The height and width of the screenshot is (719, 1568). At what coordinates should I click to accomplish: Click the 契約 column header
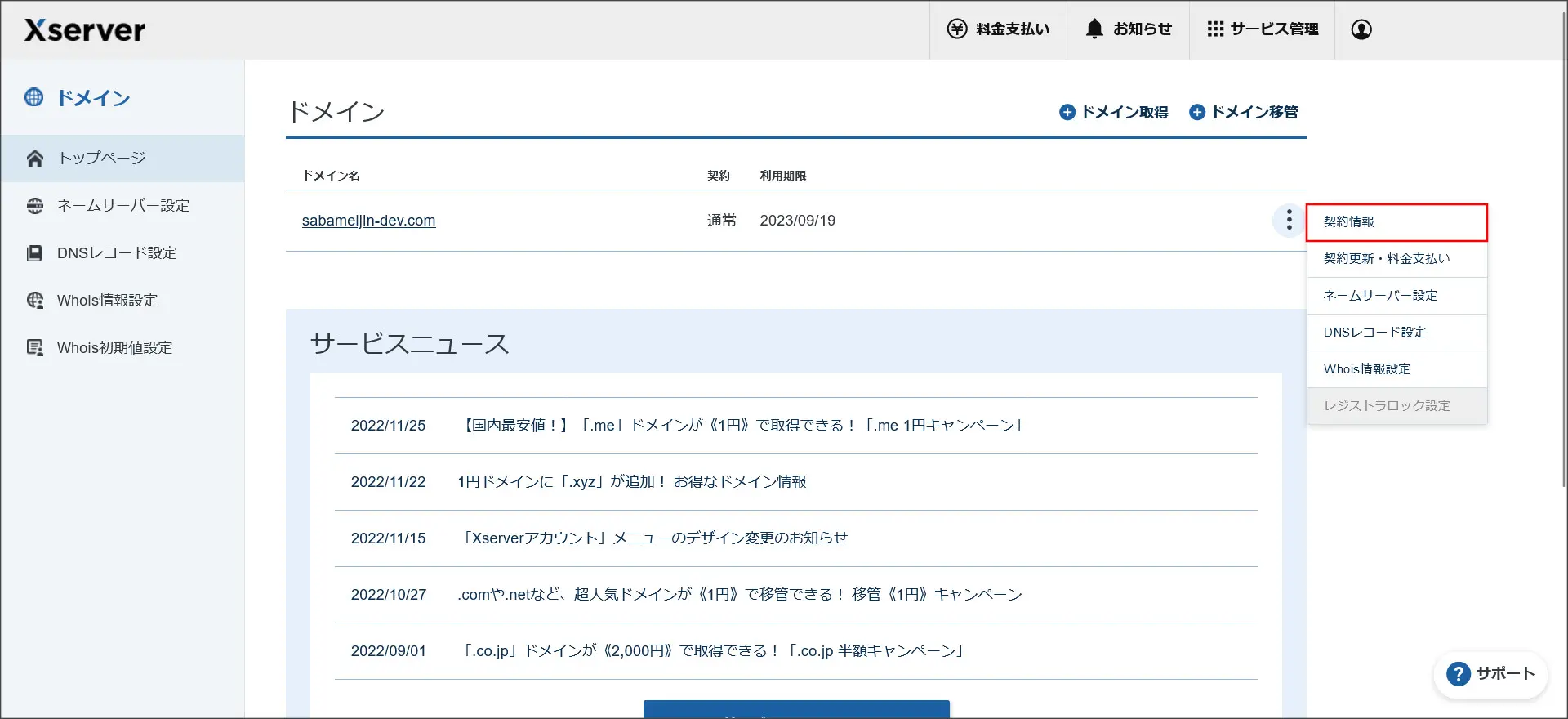pyautogui.click(x=719, y=176)
